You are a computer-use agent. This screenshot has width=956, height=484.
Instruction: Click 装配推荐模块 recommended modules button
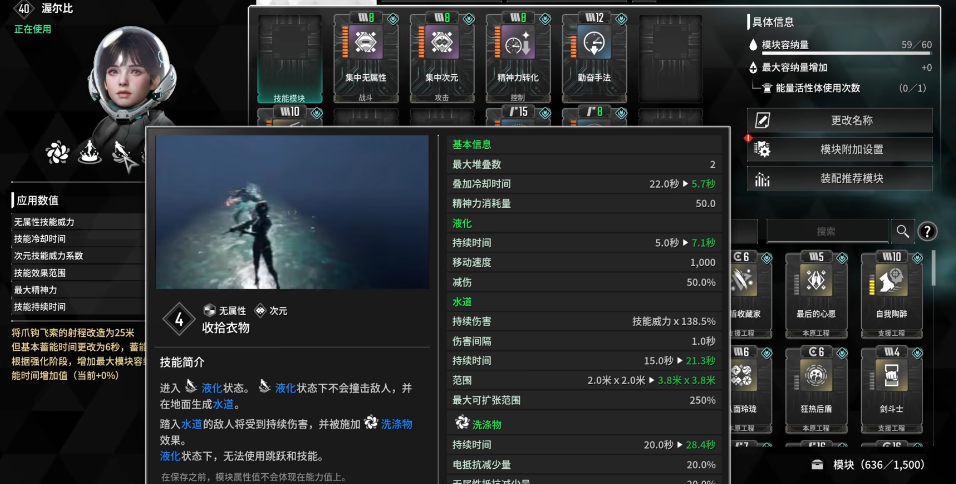(x=840, y=178)
